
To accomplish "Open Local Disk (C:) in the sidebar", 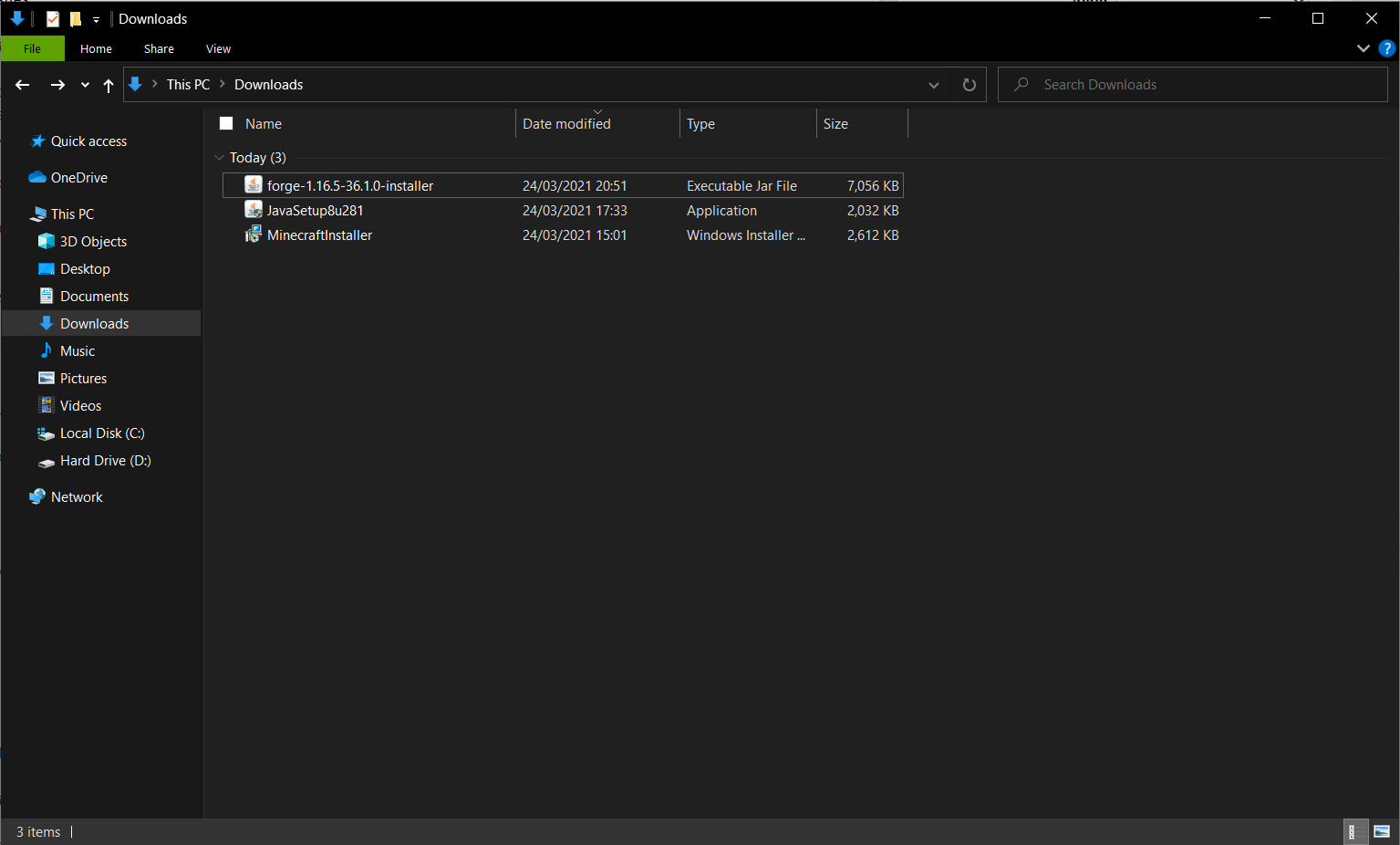I will click(102, 433).
